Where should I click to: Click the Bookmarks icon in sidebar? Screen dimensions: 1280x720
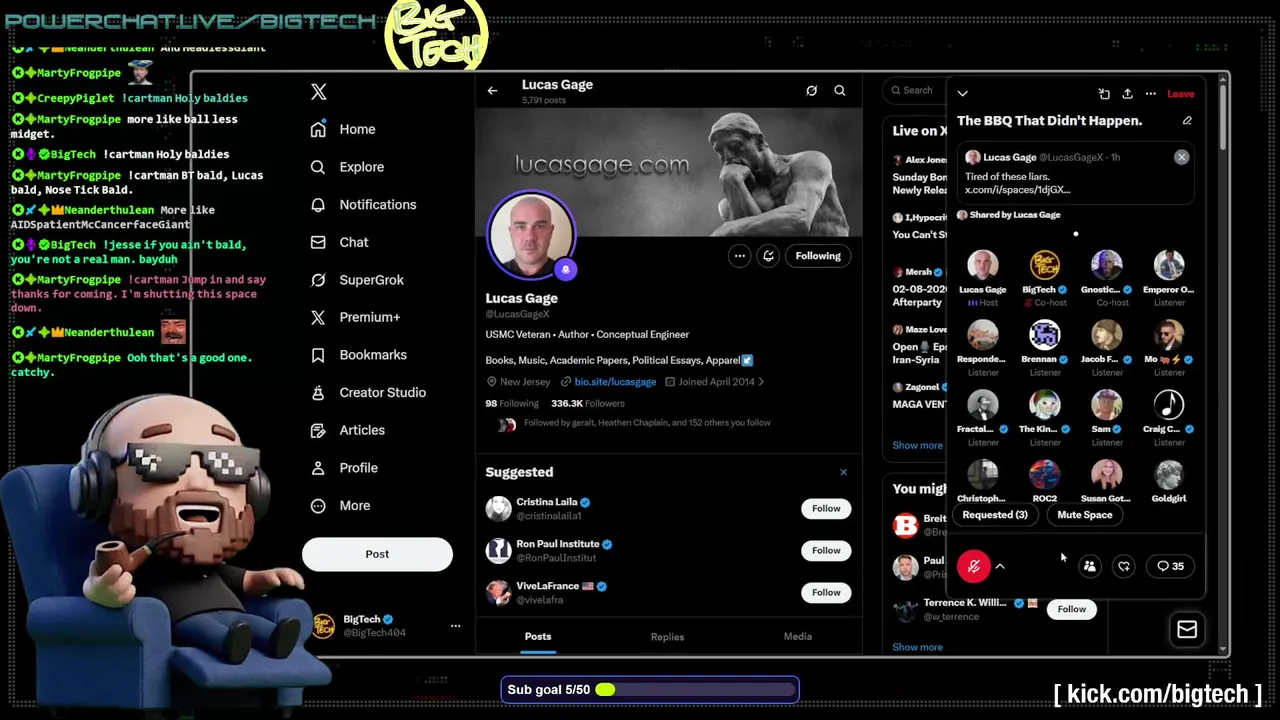318,355
